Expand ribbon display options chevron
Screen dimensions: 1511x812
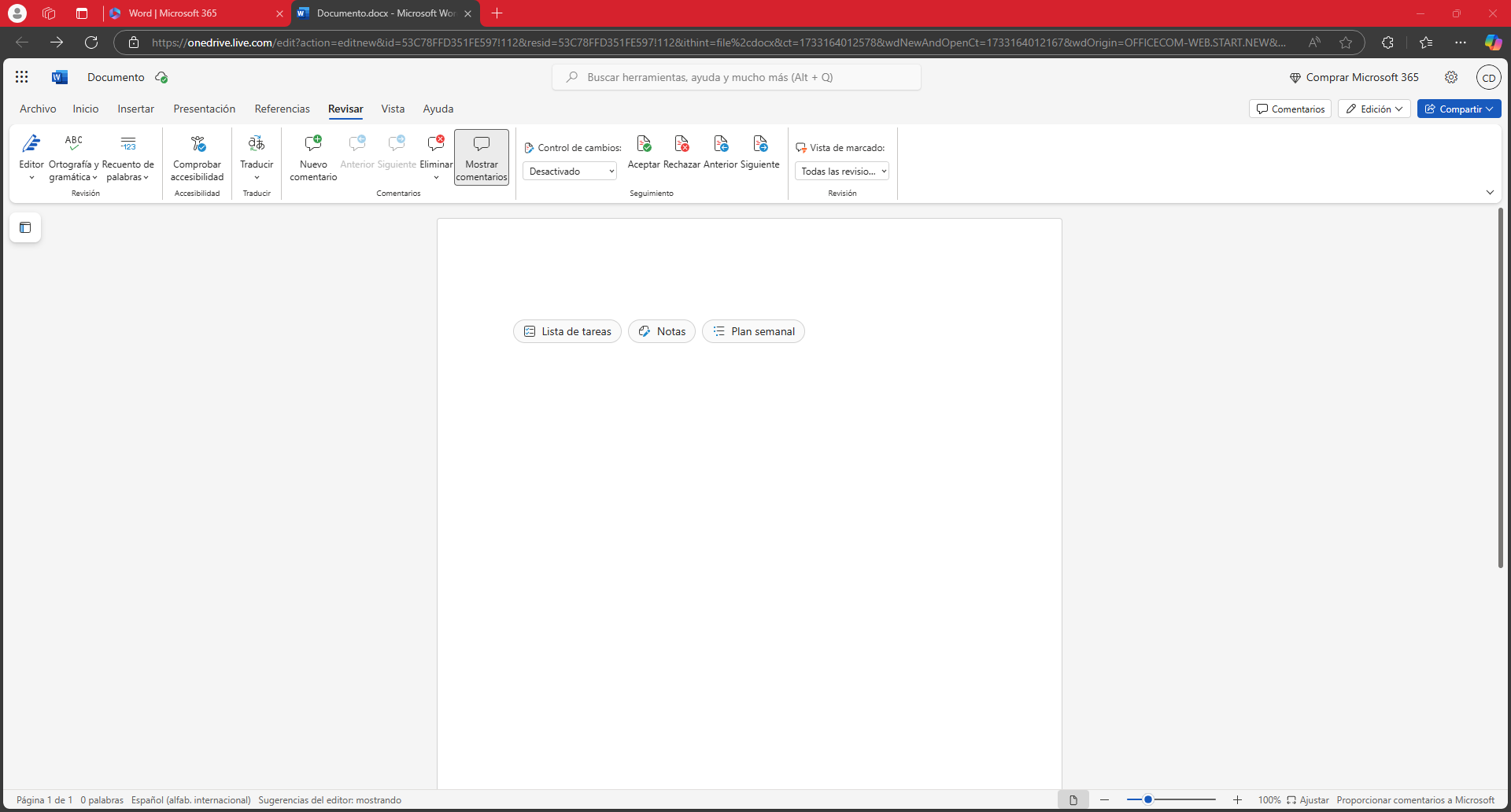1490,193
